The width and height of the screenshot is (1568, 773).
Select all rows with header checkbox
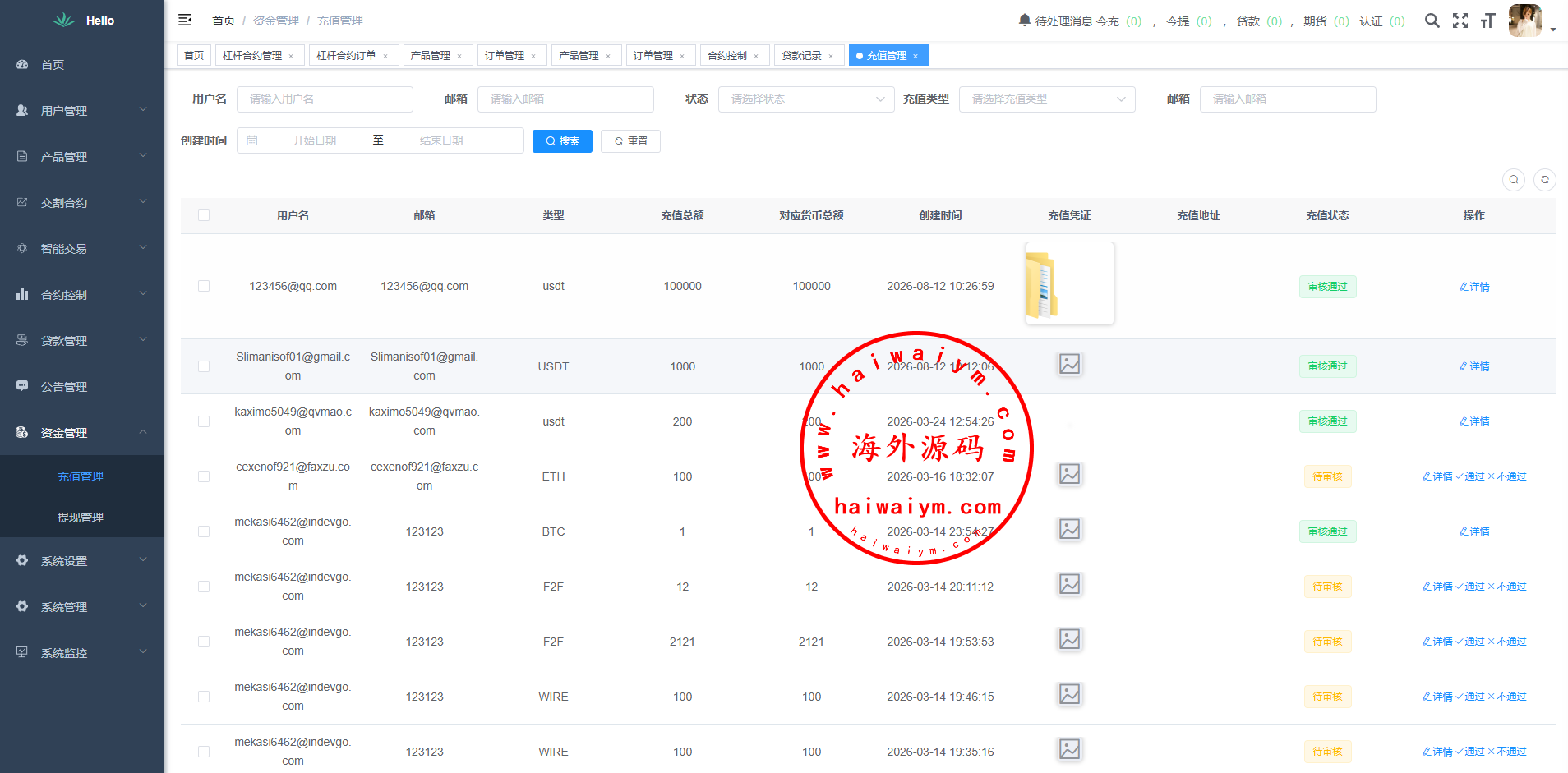204,215
